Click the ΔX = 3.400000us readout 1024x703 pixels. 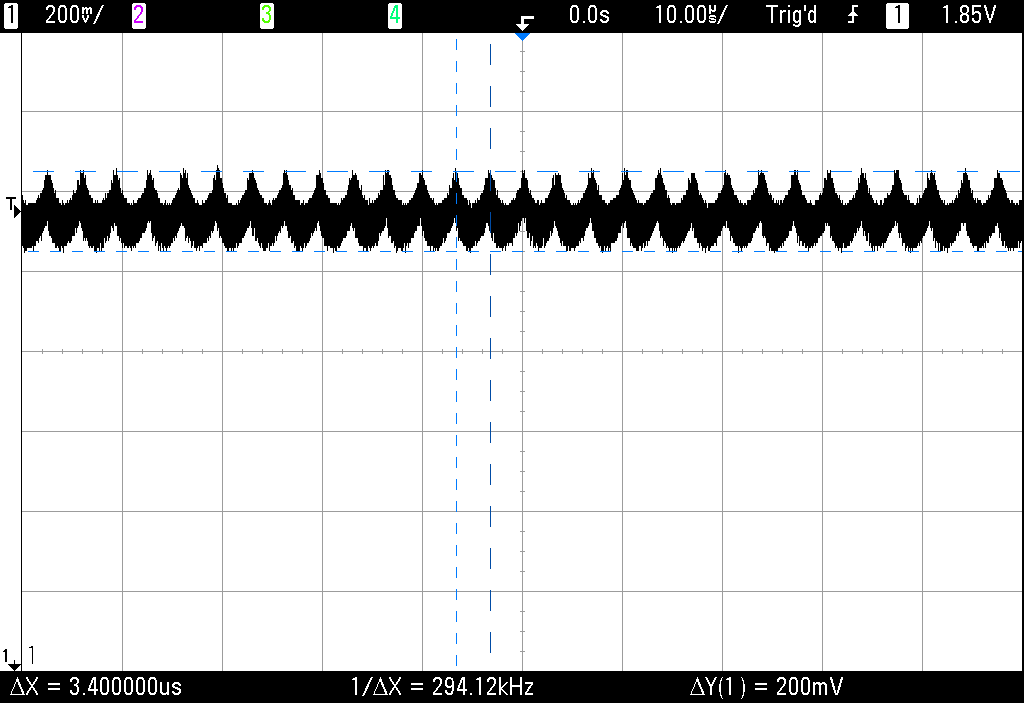tap(95, 687)
